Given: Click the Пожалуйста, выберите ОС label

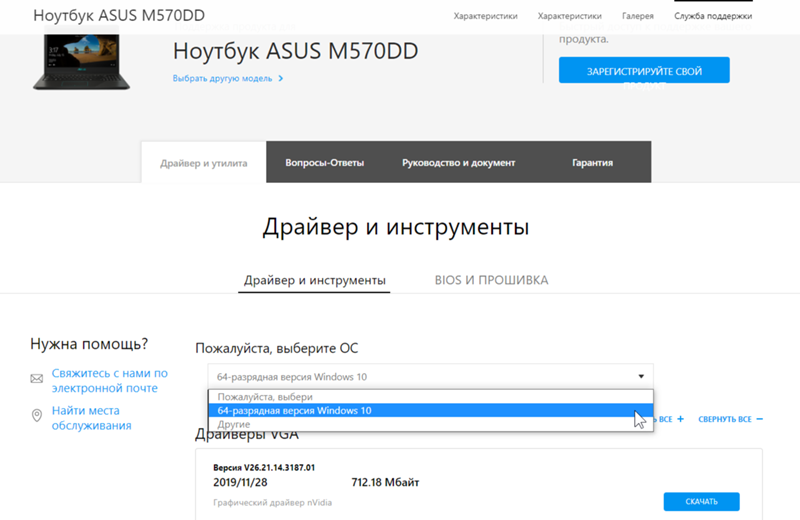Looking at the screenshot, I should (277, 349).
